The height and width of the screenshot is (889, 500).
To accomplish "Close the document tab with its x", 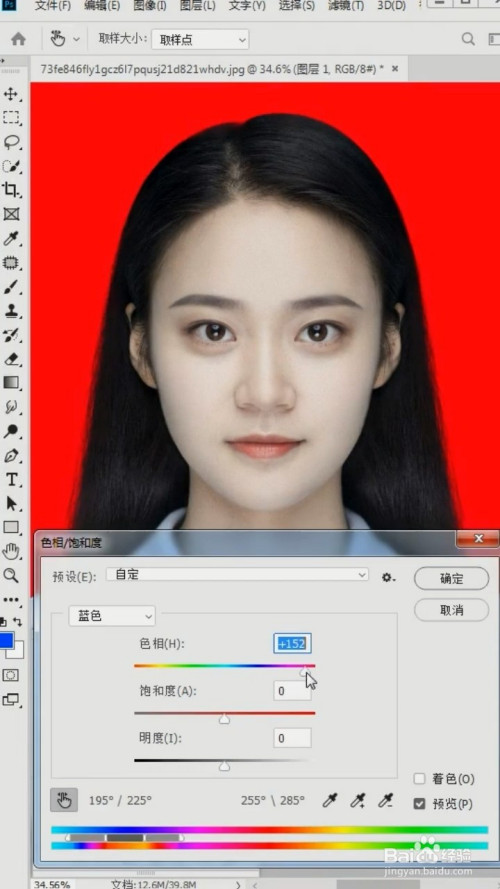I will click(x=395, y=69).
